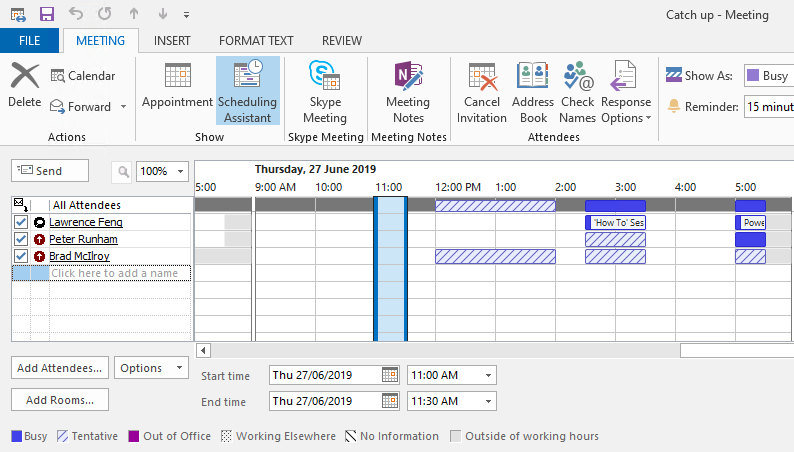This screenshot has height=452, width=794.
Task: Uncheck Lawrence Feng attendee checkbox
Action: (x=21, y=222)
